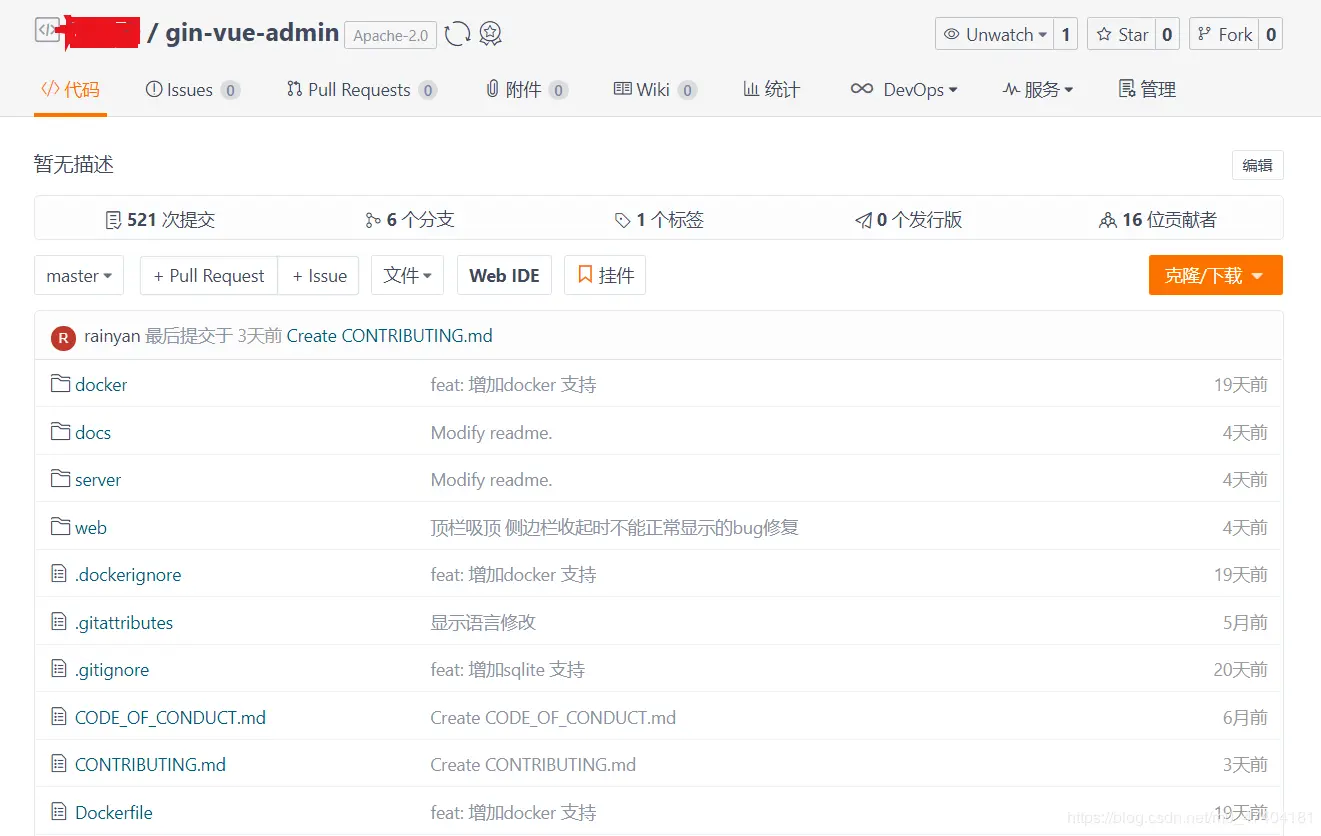This screenshot has height=836, width=1321.
Task: Open the CONTRIBUTING.md file in the list
Action: (151, 765)
